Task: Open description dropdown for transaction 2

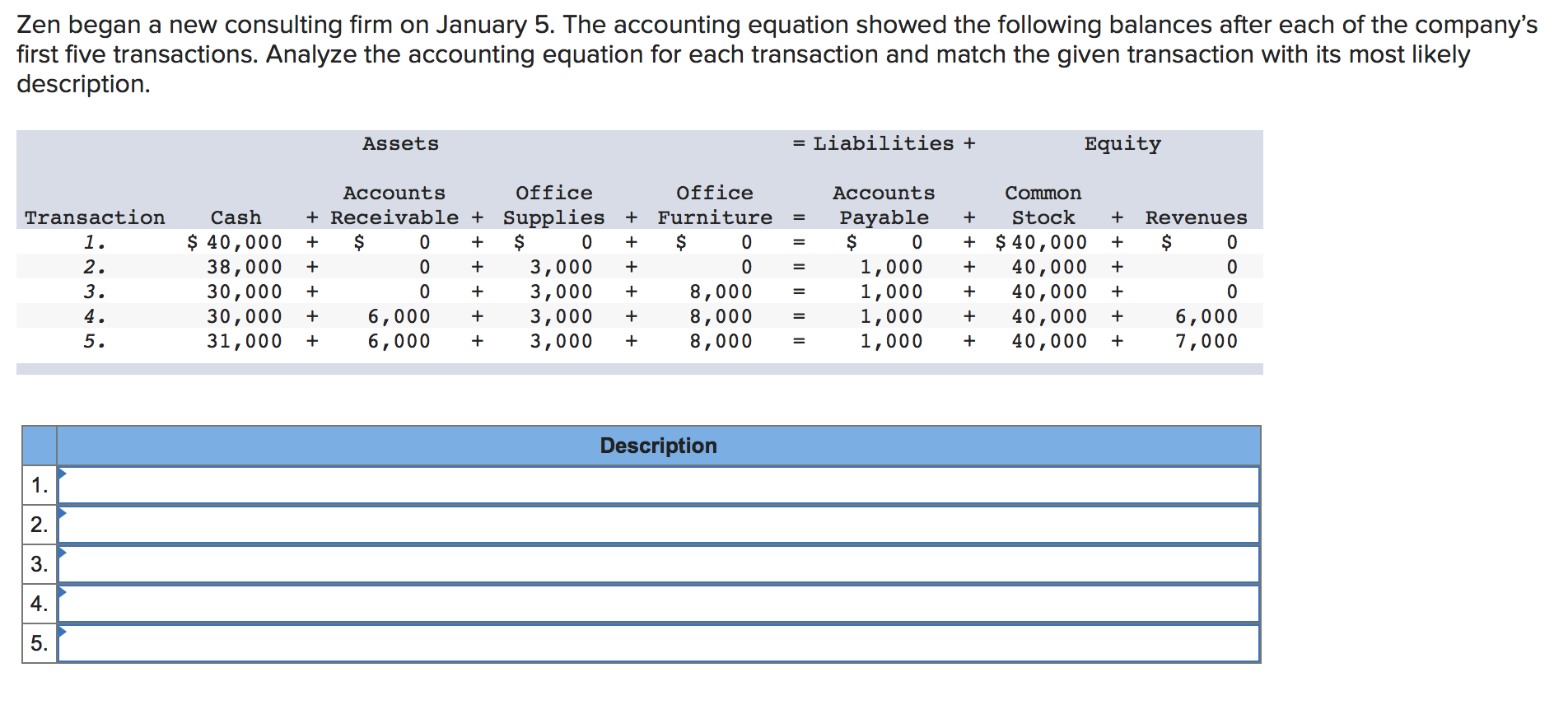Action: point(659,525)
